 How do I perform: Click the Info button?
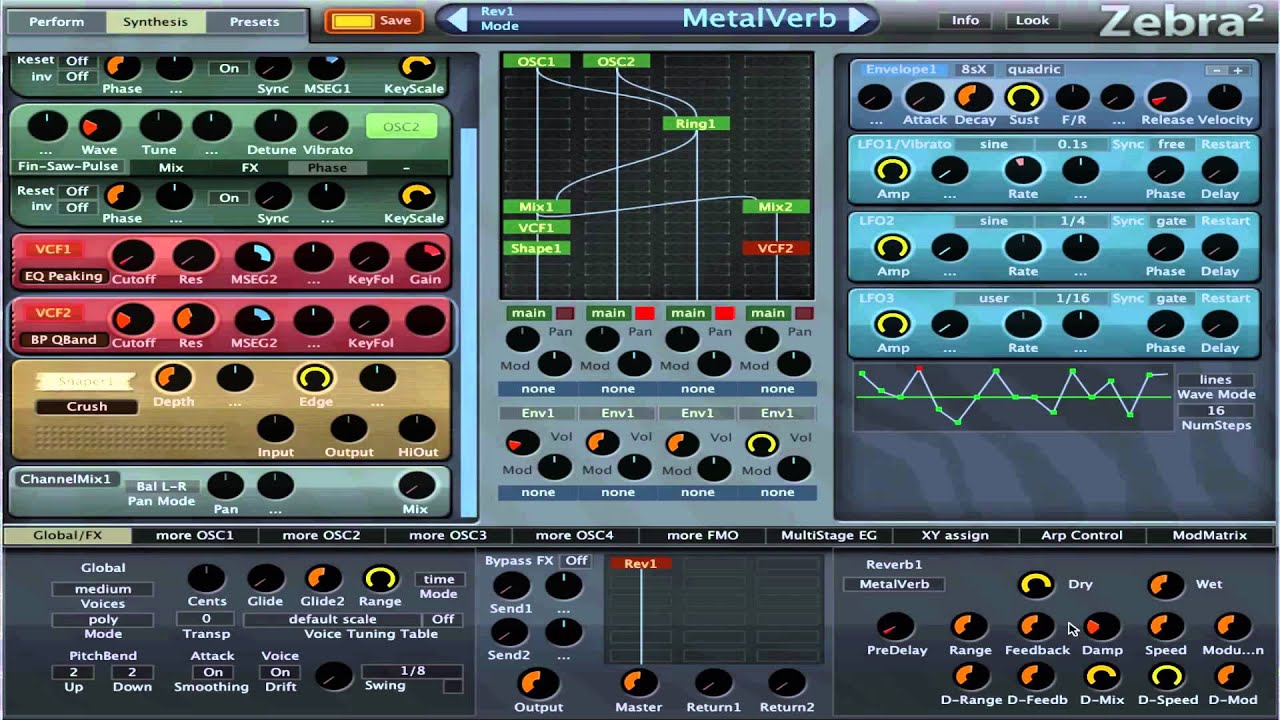tap(965, 20)
